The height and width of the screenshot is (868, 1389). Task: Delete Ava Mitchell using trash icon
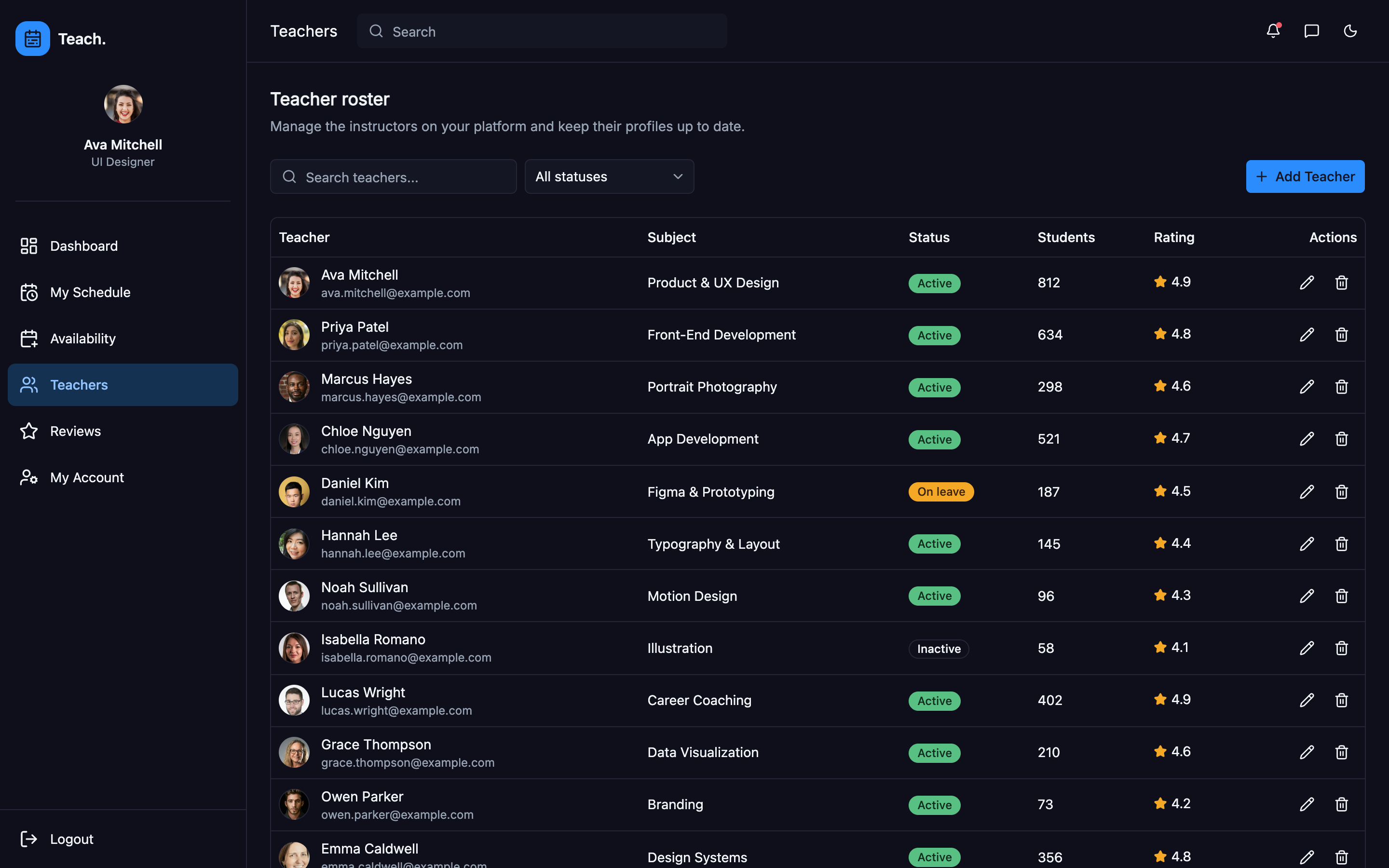(1341, 283)
